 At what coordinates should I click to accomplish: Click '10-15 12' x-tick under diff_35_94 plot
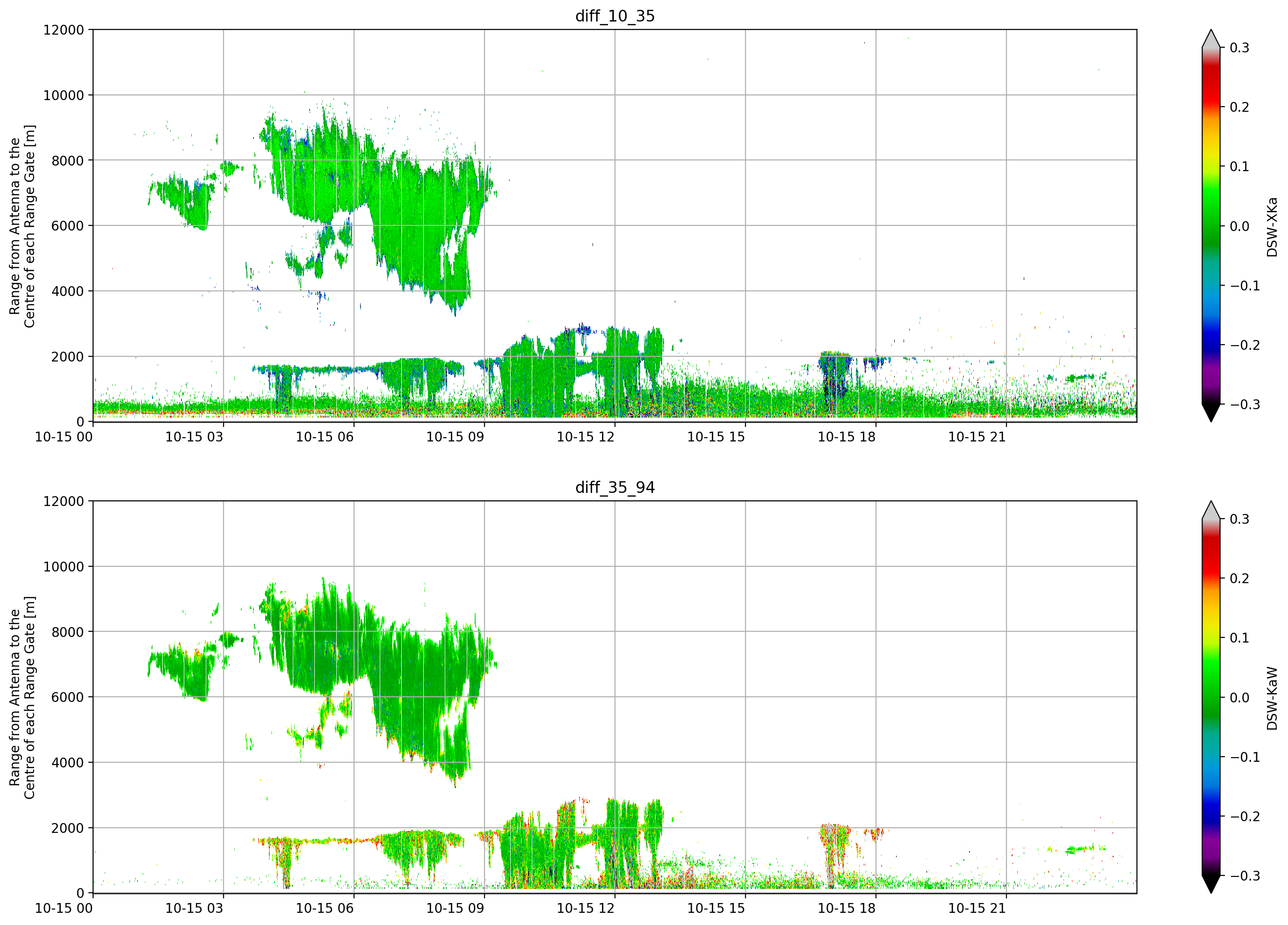coord(586,908)
